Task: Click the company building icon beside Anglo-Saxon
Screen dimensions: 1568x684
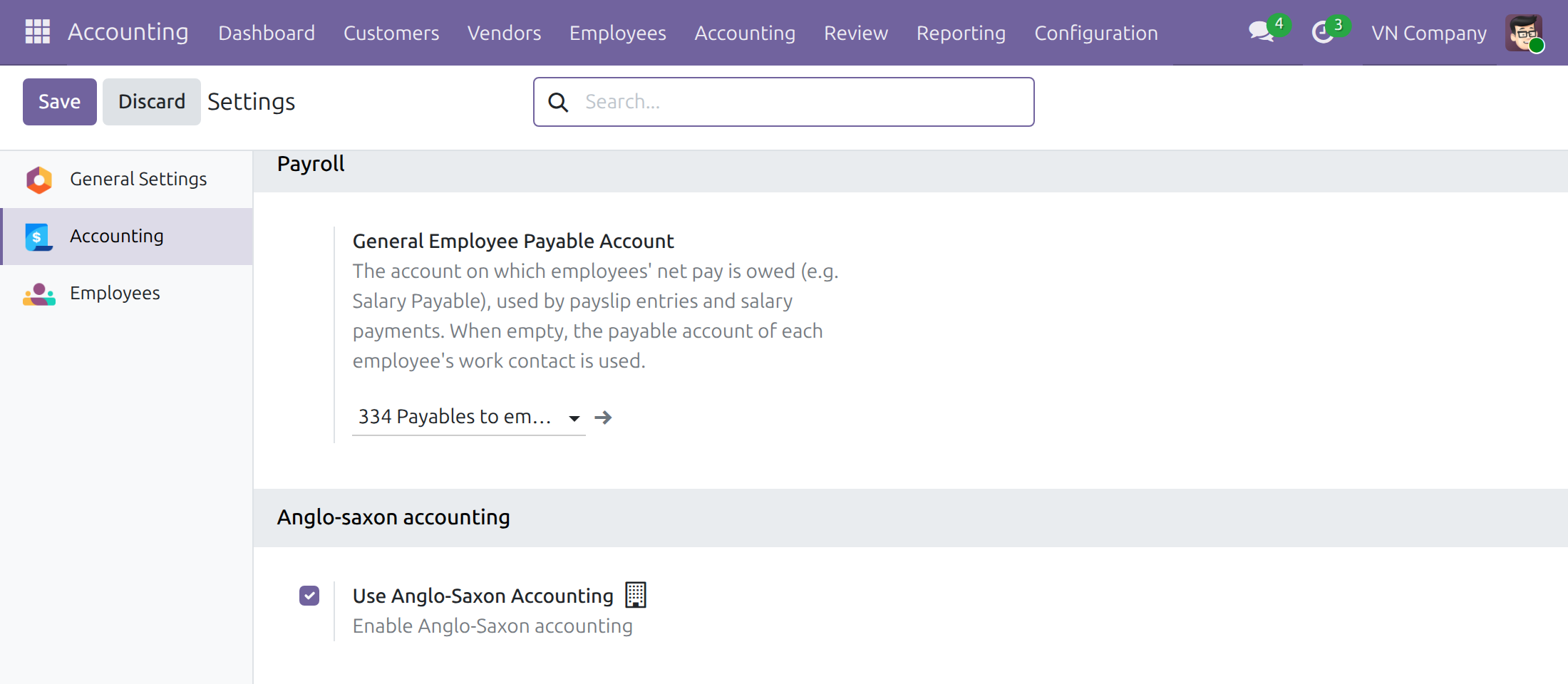Action: tap(636, 595)
